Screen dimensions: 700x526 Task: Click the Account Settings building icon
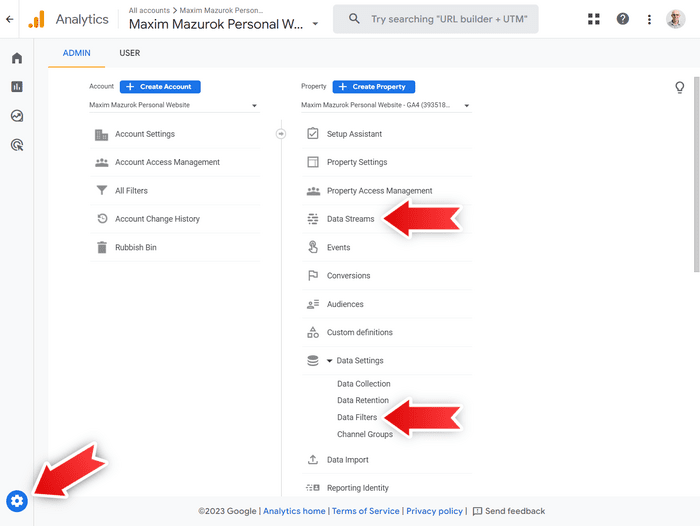(101, 134)
